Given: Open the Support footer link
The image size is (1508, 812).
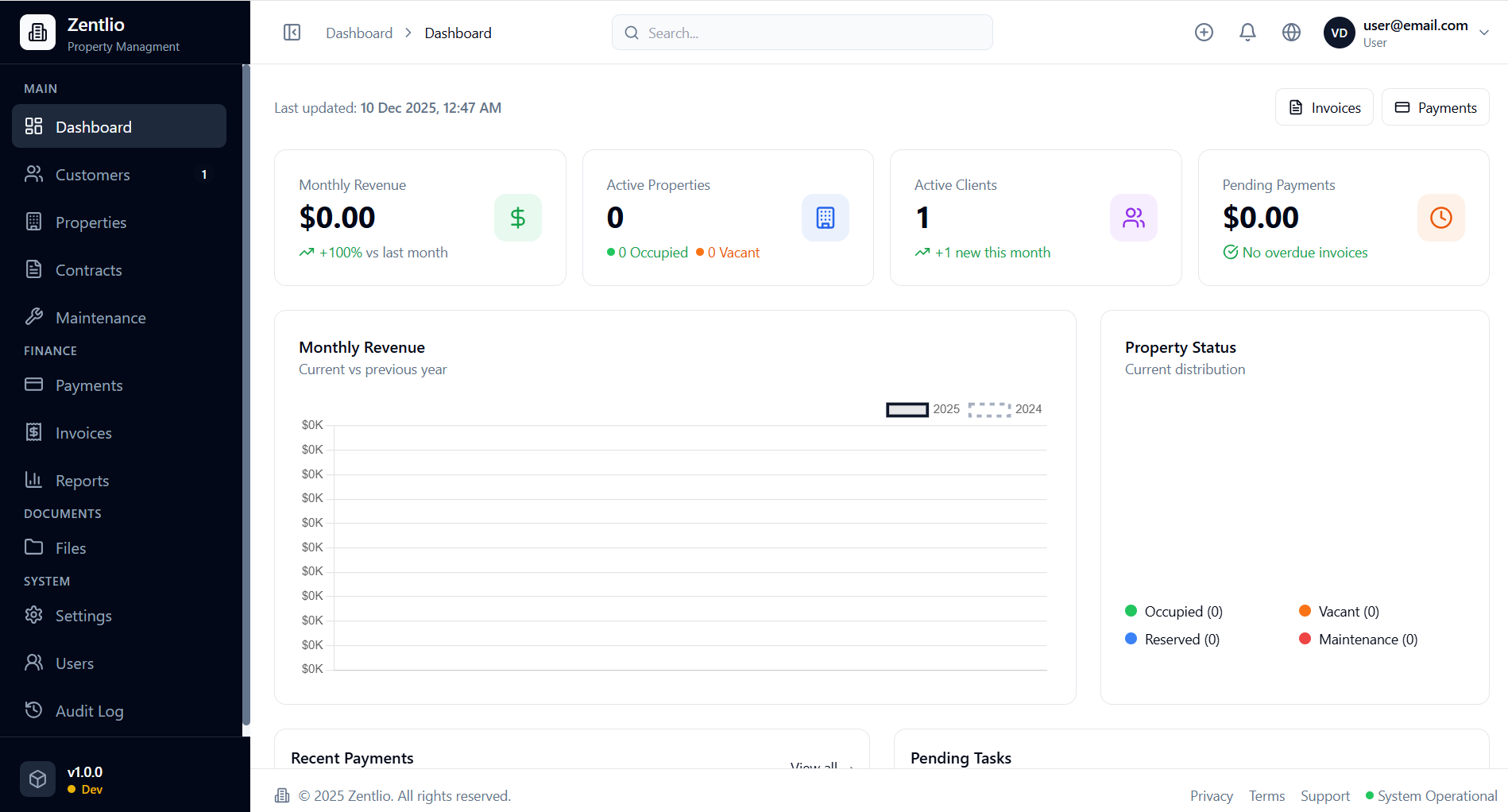Looking at the screenshot, I should tap(1324, 796).
